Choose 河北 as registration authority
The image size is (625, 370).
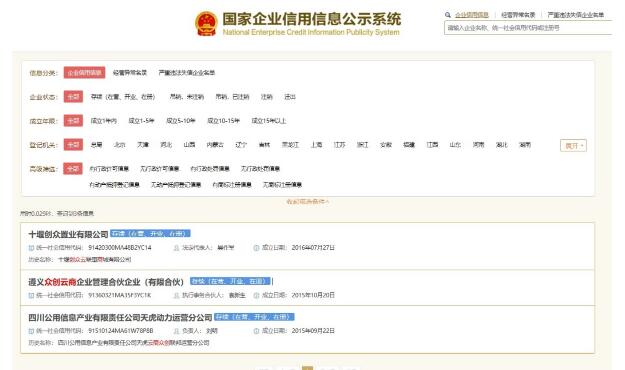coord(166,145)
